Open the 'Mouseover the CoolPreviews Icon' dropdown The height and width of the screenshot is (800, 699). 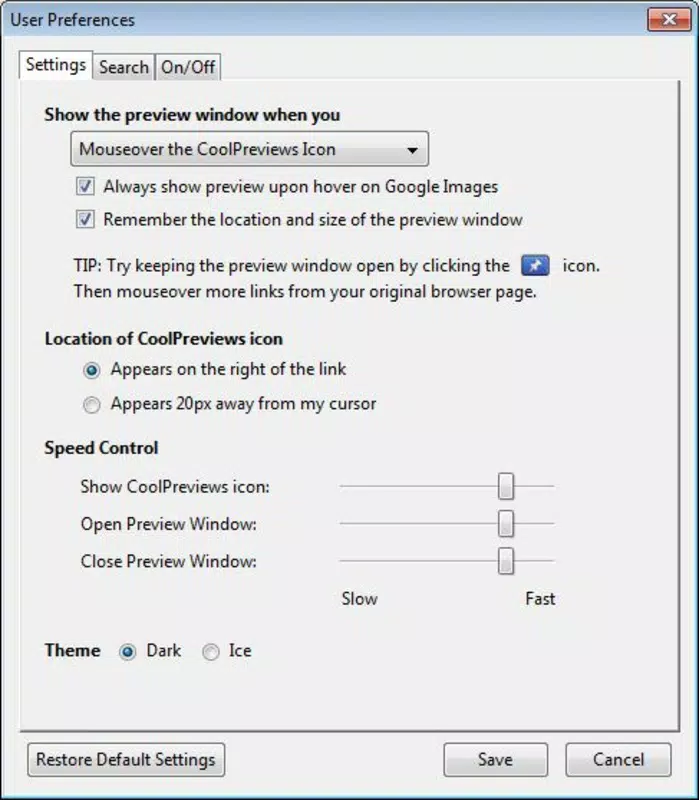click(249, 149)
